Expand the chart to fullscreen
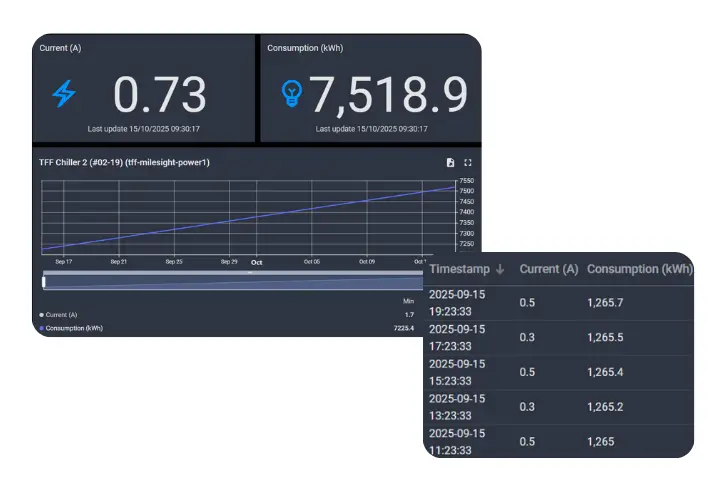This screenshot has height=478, width=720. click(x=467, y=162)
